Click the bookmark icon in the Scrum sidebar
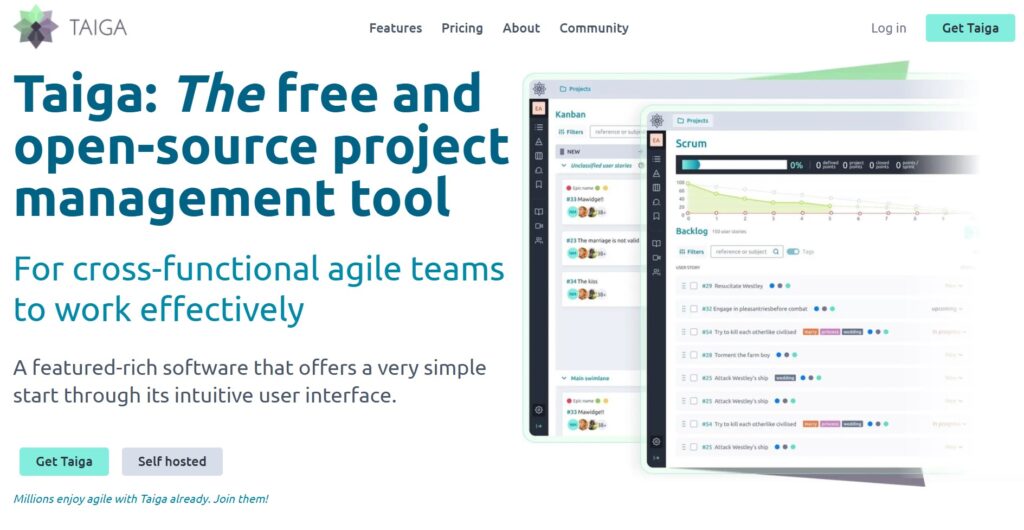The width and height of the screenshot is (1024, 530). [x=656, y=216]
